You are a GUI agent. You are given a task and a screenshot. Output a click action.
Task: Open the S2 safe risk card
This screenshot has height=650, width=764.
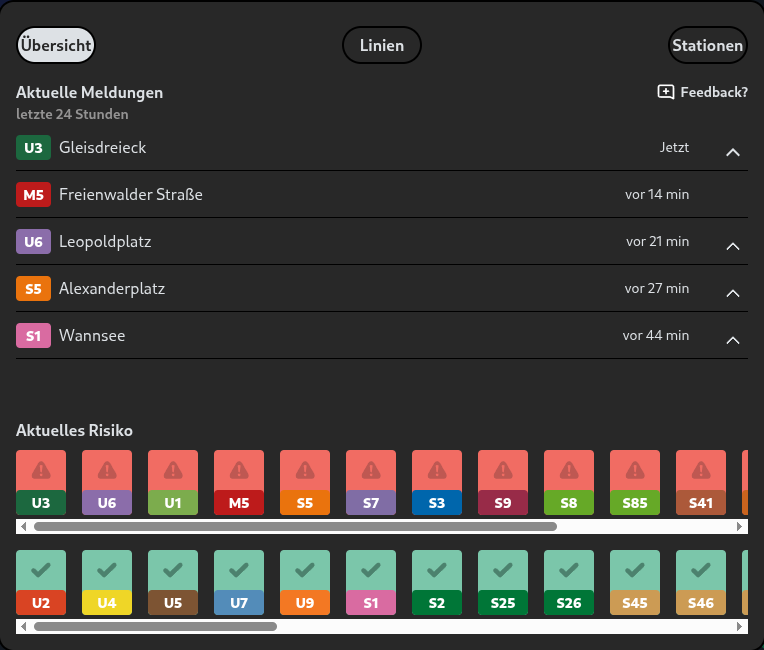click(437, 582)
